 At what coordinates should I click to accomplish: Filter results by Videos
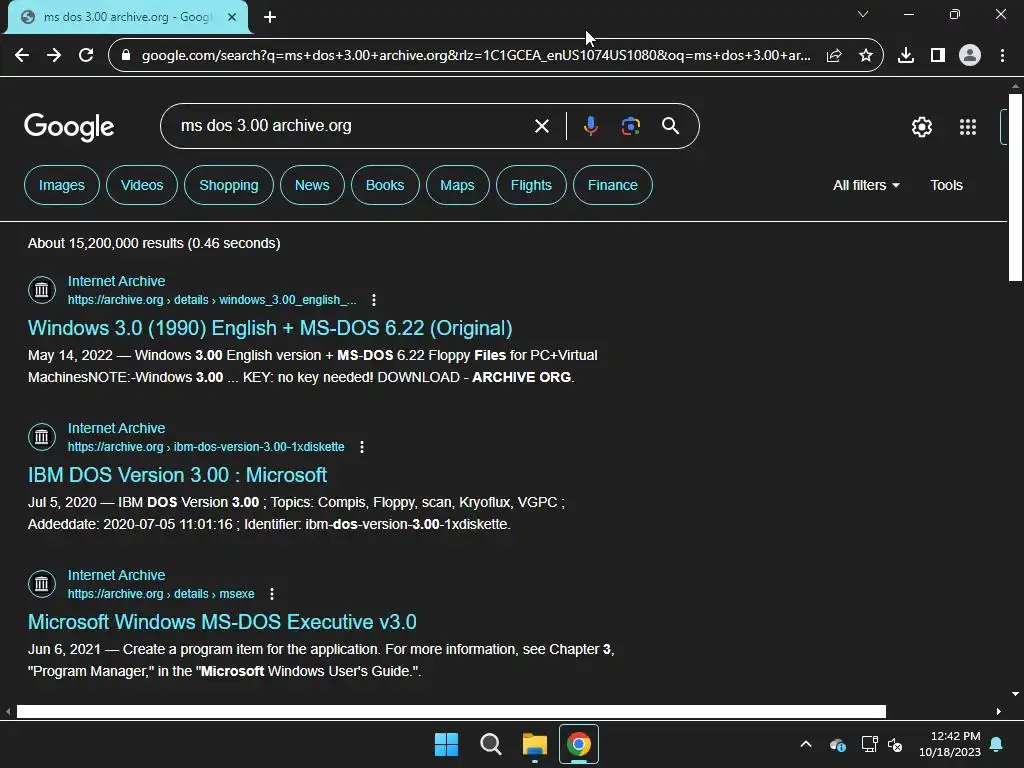[x=142, y=185]
